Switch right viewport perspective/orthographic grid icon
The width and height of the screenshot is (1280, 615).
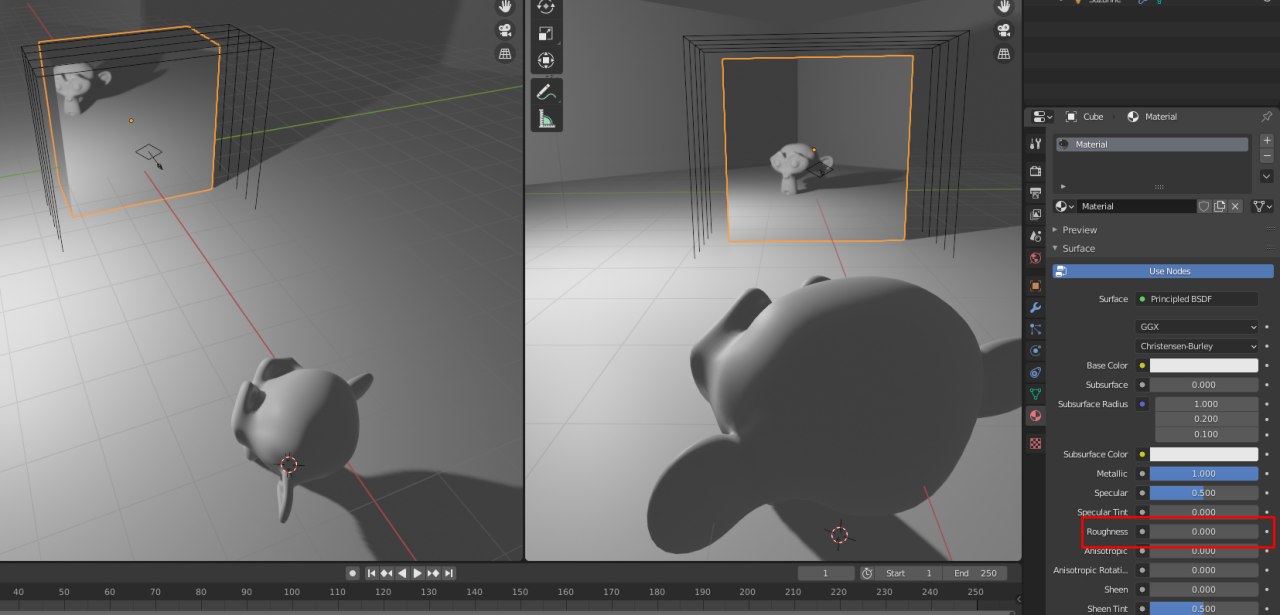click(1004, 53)
